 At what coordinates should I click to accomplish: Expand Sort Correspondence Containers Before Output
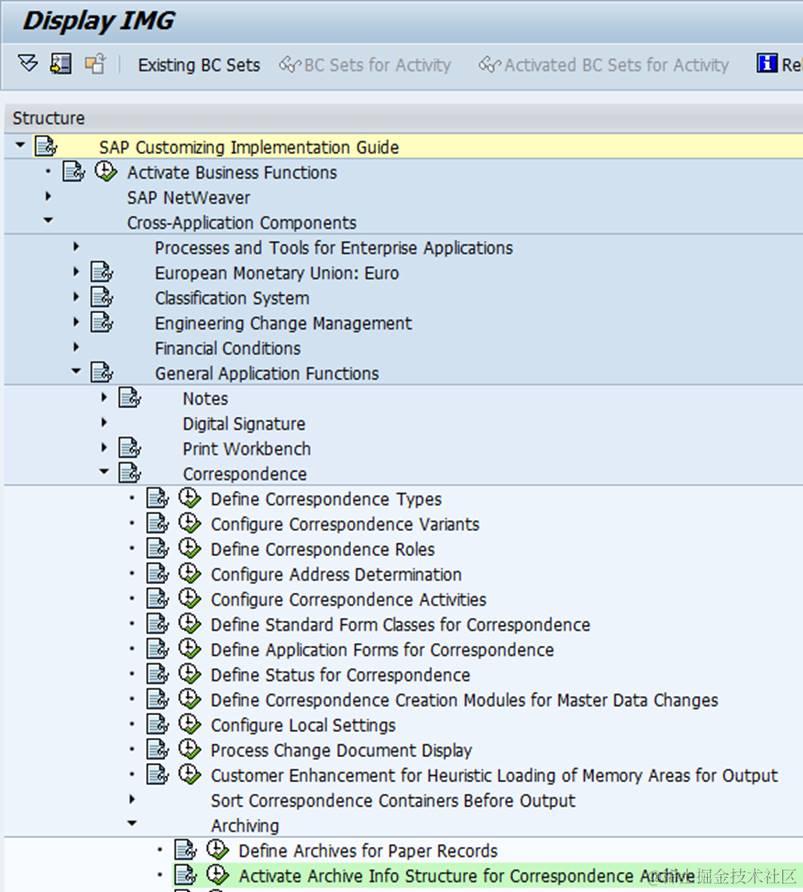(x=131, y=799)
